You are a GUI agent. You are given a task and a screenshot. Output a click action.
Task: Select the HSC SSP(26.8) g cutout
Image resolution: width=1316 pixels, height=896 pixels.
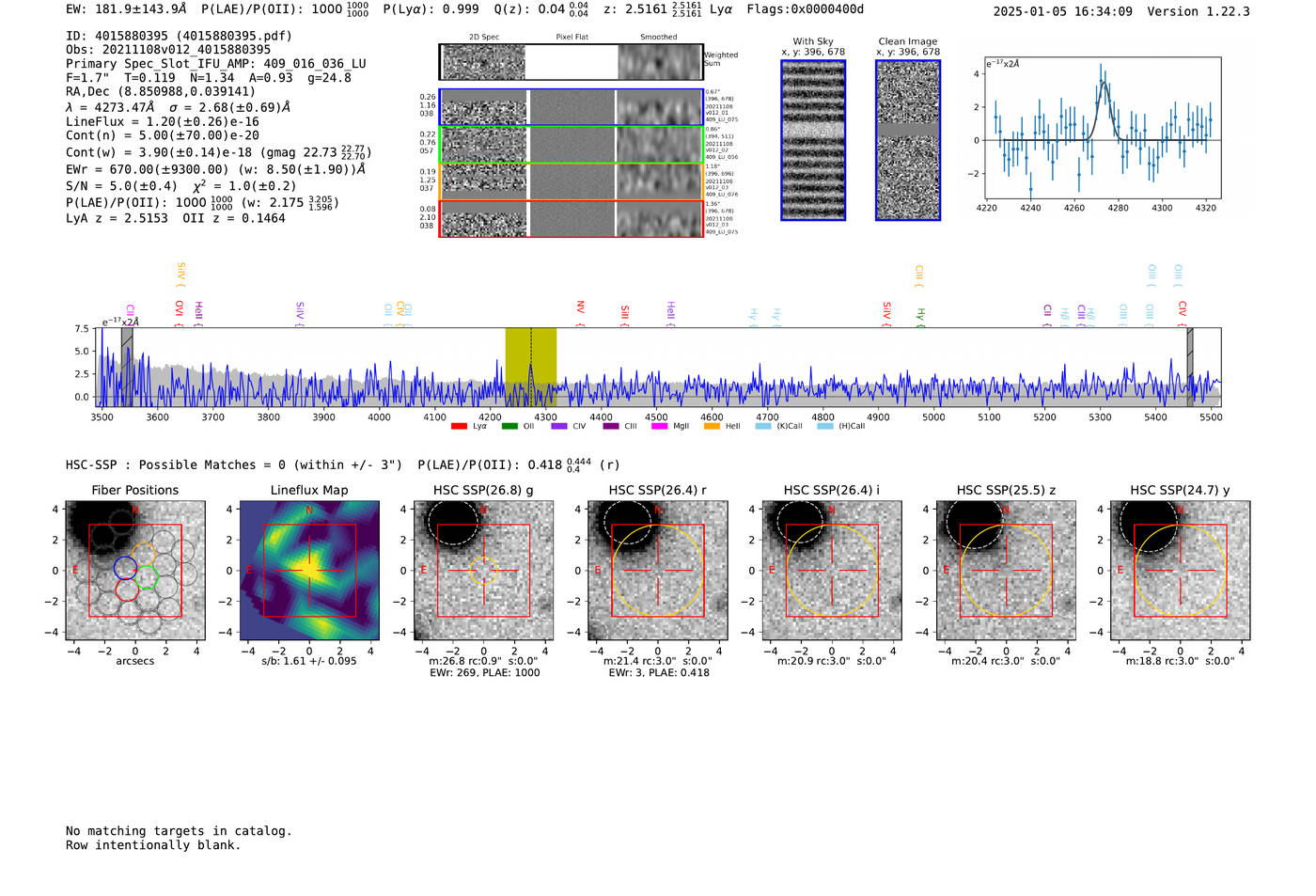[483, 571]
